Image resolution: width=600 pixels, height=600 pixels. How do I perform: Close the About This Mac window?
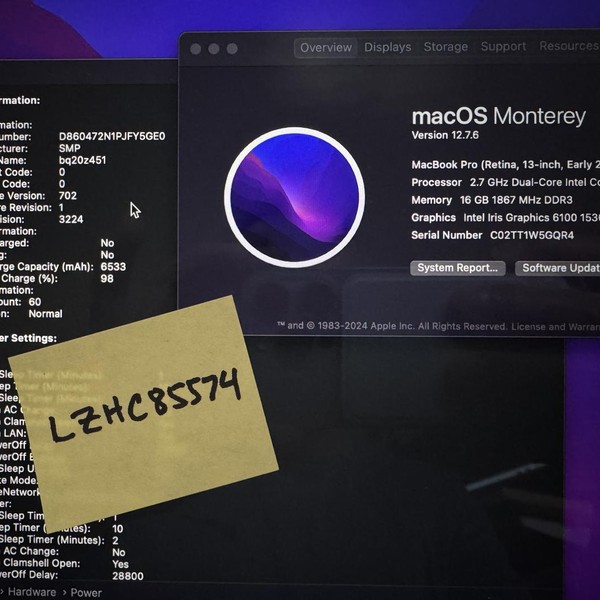point(196,49)
